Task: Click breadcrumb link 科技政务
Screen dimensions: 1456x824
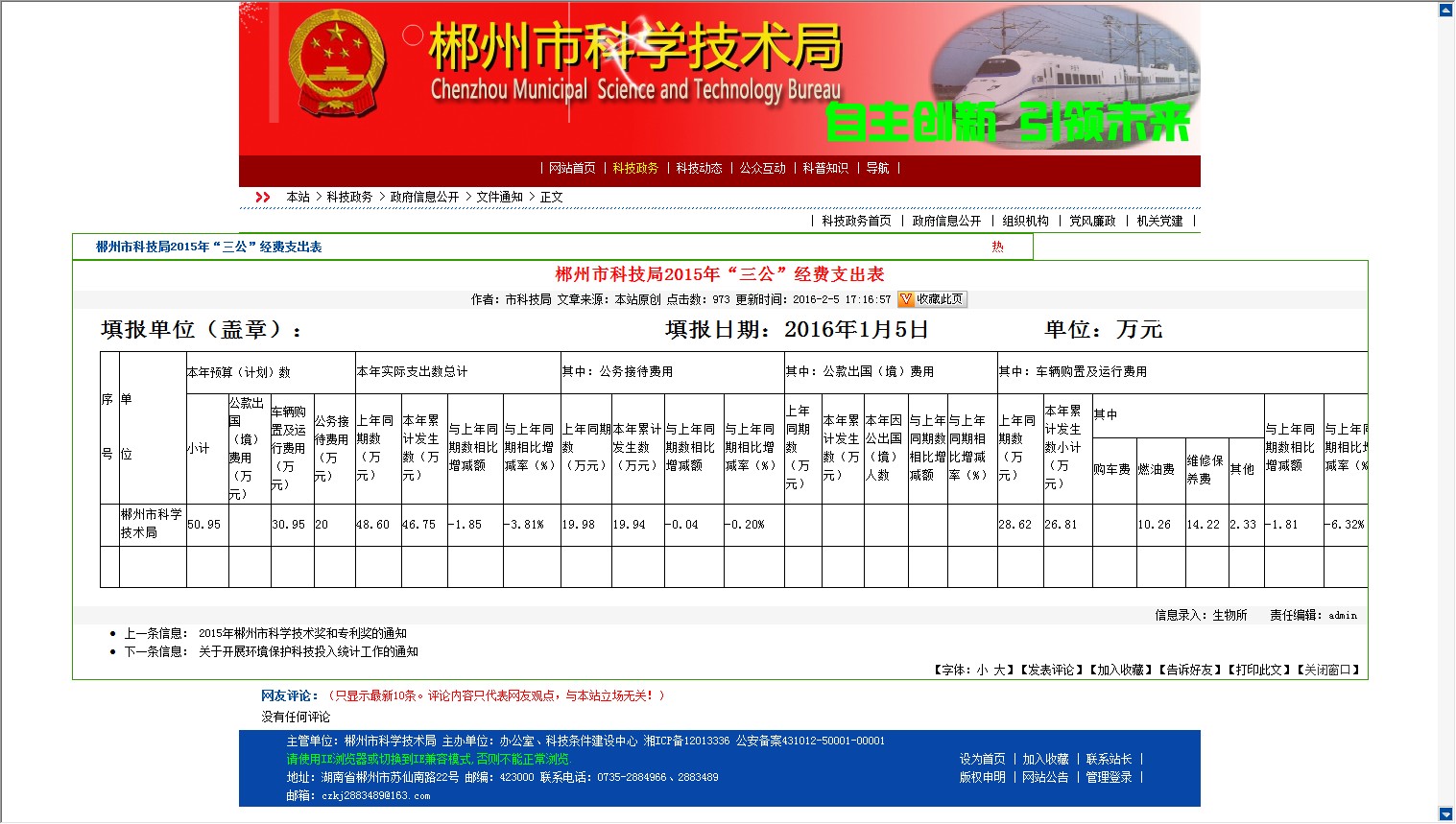Action: click(x=349, y=197)
